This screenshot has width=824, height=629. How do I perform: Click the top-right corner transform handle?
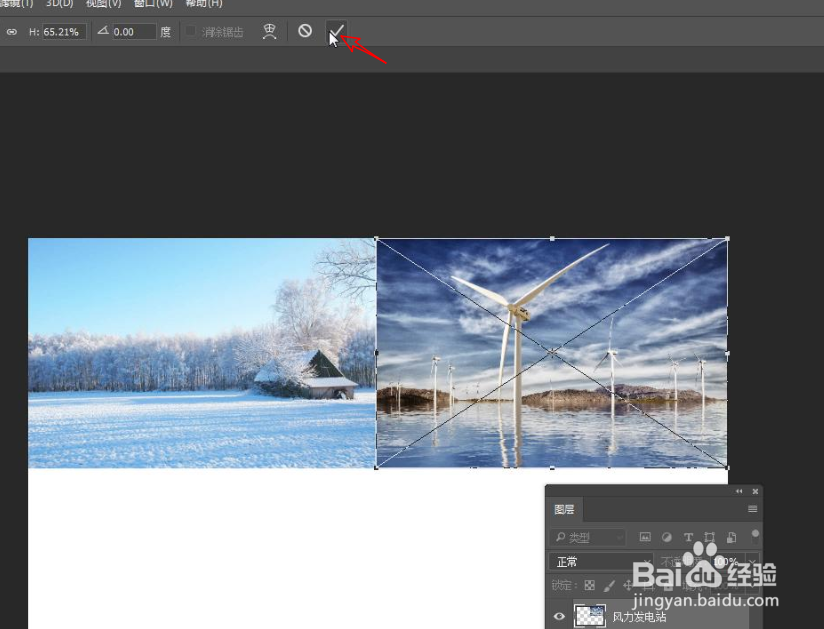point(727,239)
